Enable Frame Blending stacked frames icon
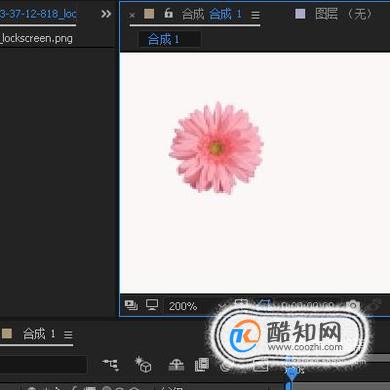This screenshot has height=390, width=390. coord(202,365)
